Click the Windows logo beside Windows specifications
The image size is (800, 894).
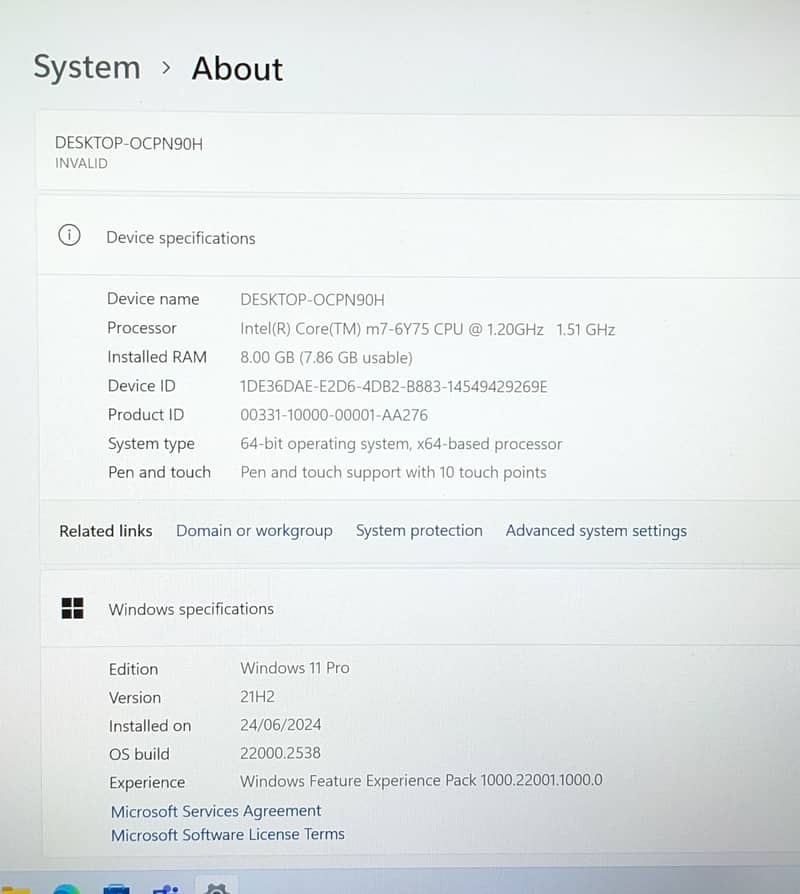pos(72,608)
